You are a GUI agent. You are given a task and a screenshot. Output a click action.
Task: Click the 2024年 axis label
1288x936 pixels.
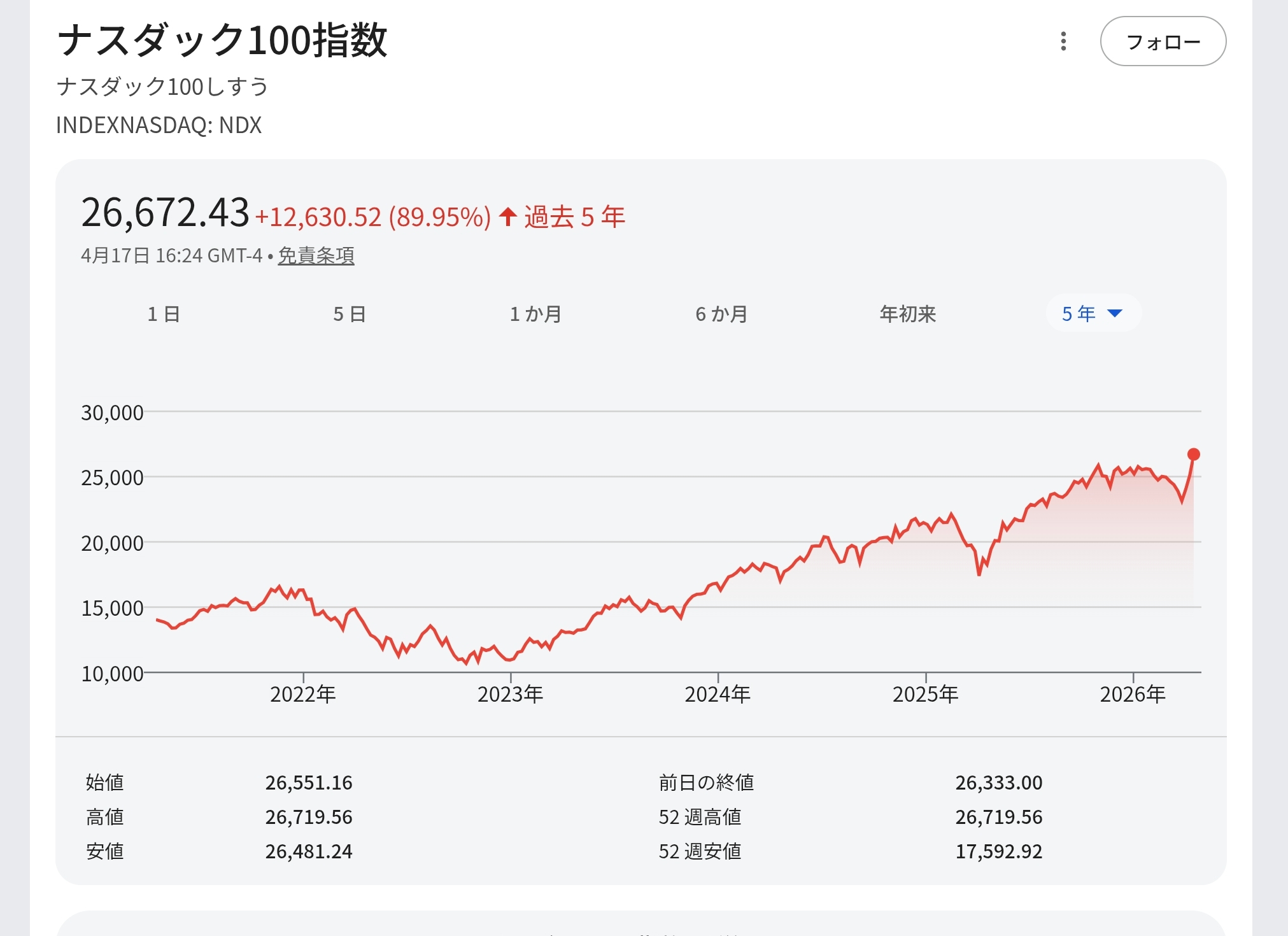pyautogui.click(x=718, y=694)
